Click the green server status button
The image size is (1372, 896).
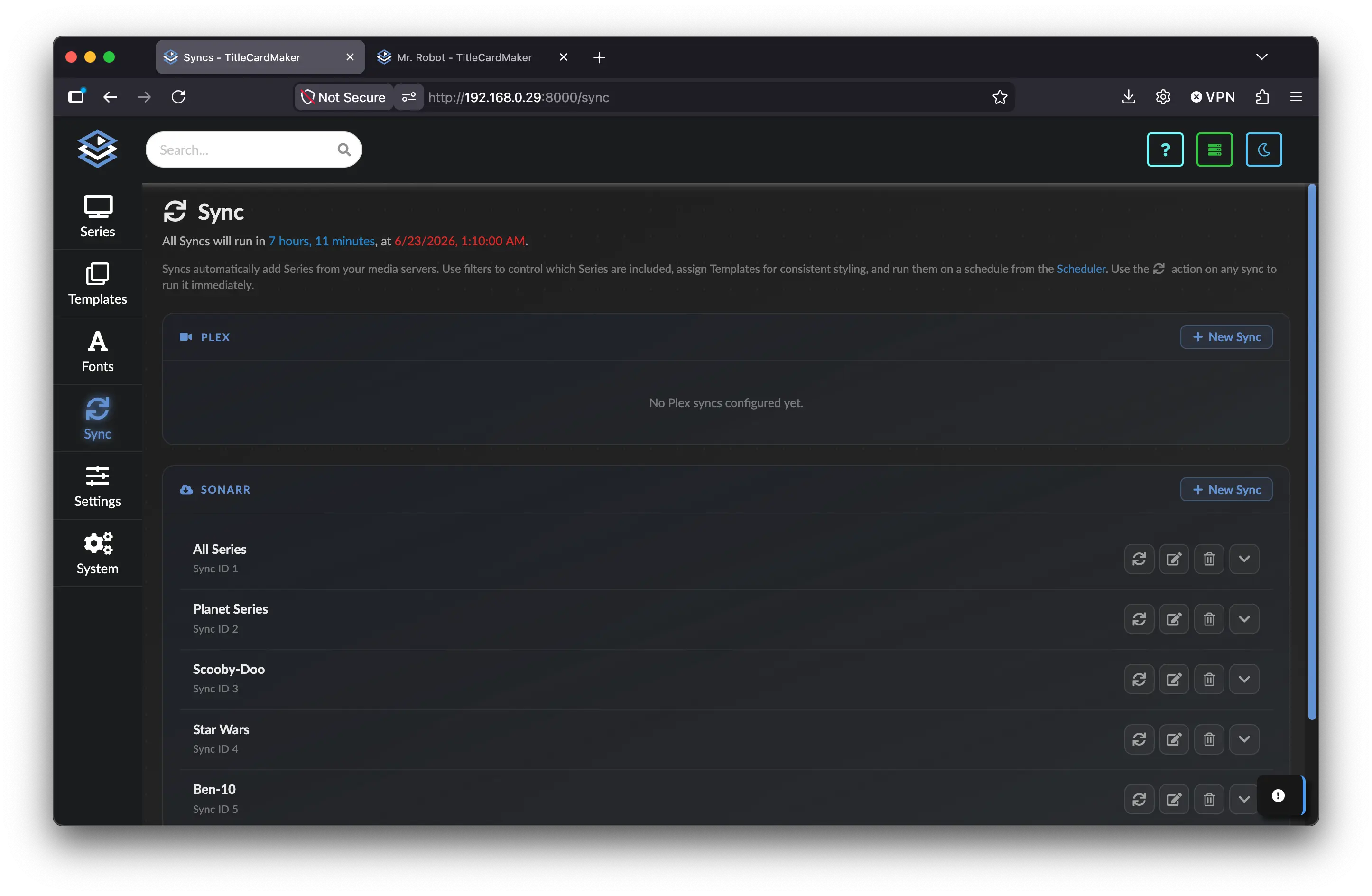pos(1214,149)
